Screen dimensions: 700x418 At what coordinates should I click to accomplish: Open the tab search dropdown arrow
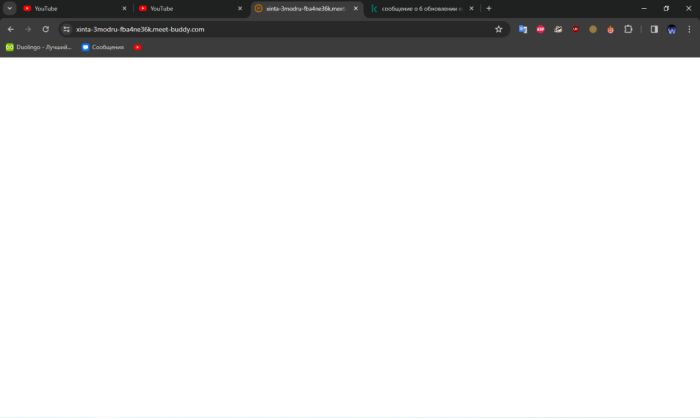tap(9, 8)
